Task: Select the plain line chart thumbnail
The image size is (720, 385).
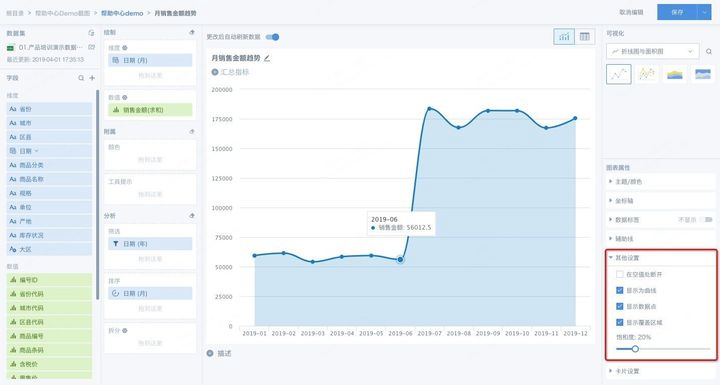Action: point(619,74)
